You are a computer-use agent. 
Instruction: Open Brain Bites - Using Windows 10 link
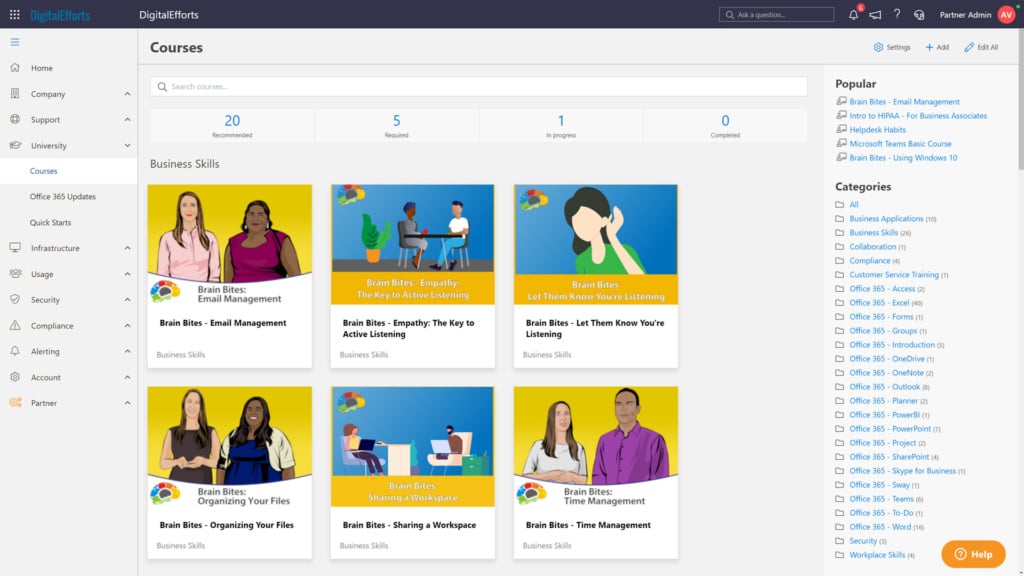click(903, 157)
